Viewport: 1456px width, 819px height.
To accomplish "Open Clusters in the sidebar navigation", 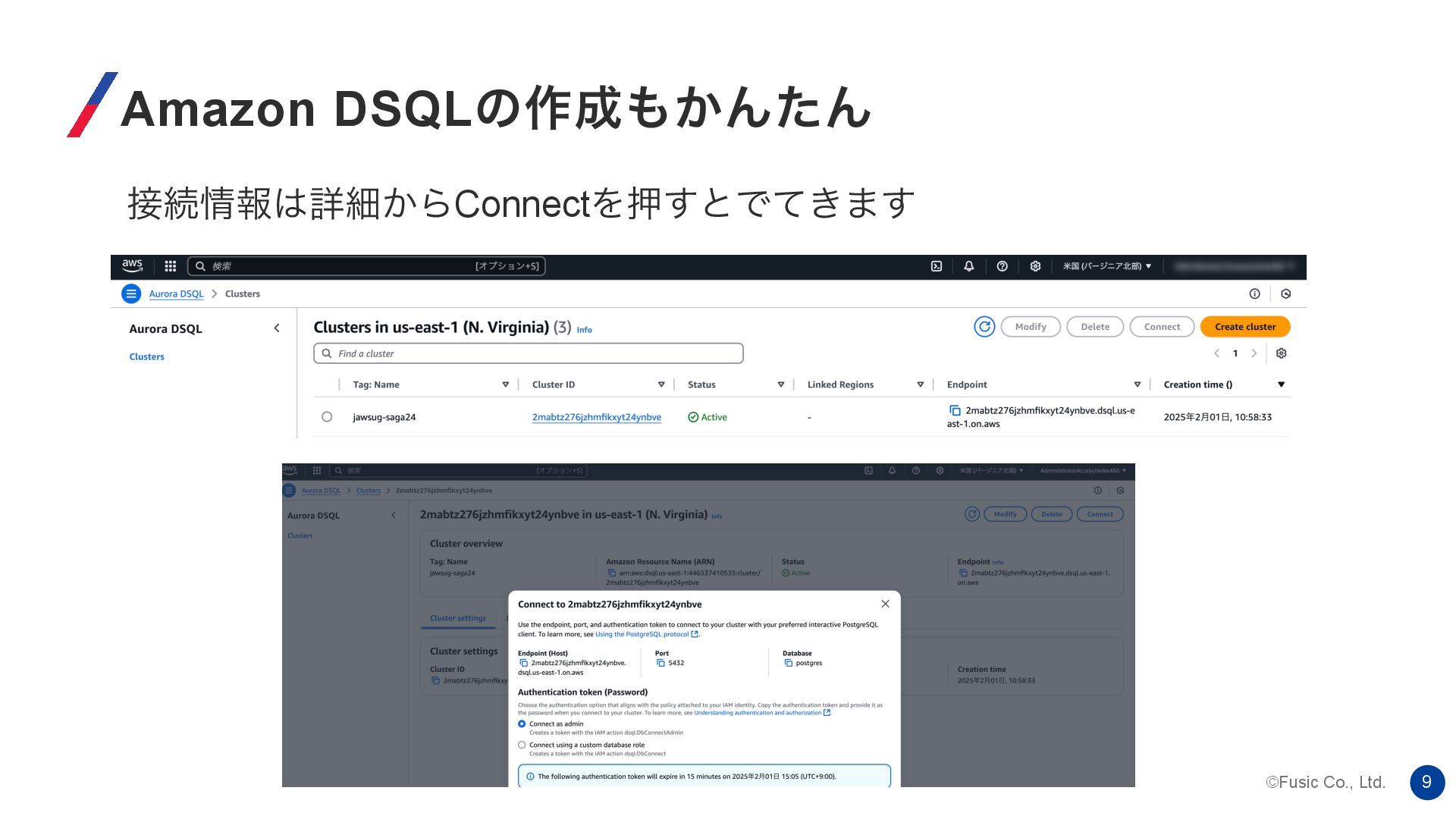I will click(x=146, y=356).
